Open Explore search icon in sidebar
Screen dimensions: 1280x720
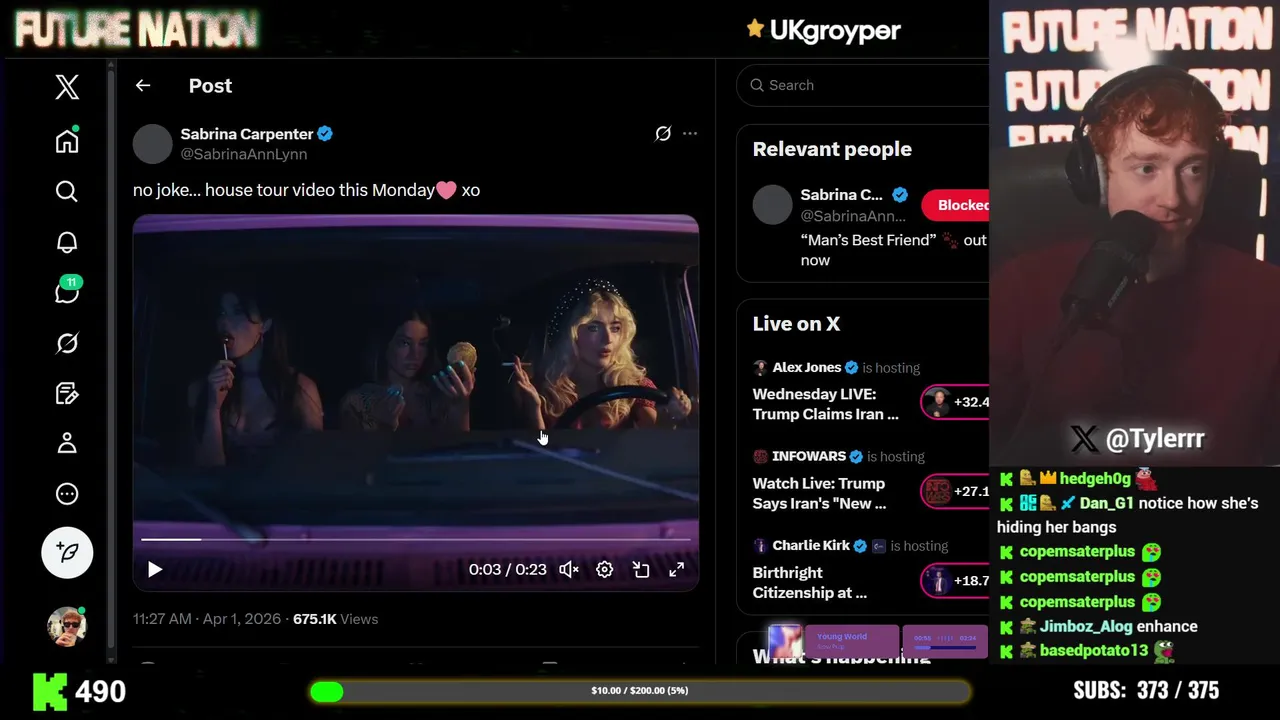67,191
